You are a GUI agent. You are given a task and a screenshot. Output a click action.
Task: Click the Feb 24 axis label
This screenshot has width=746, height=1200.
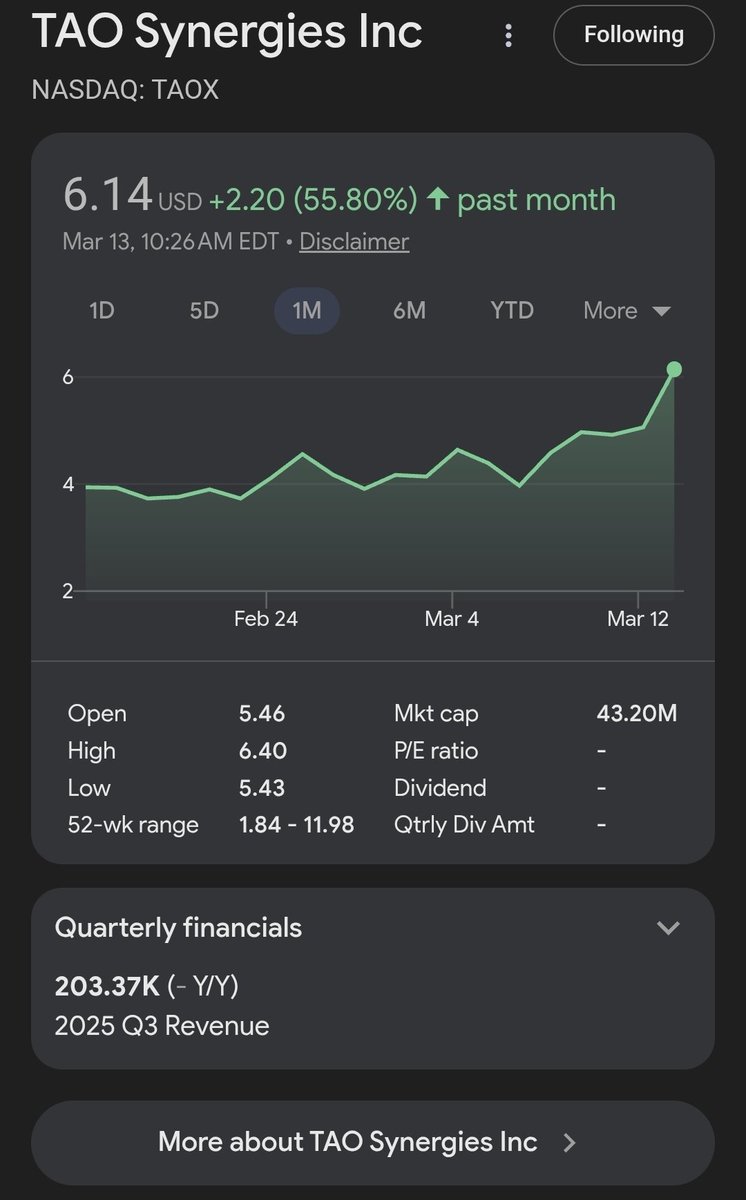point(266,619)
